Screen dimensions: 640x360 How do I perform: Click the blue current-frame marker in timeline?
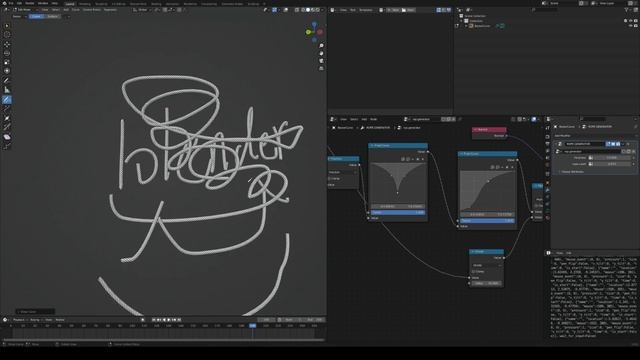pyautogui.click(x=253, y=326)
